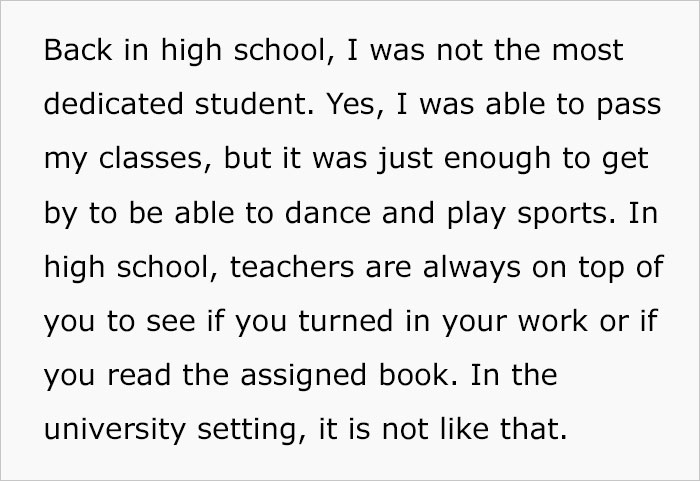
Task: Click the word "teachers" in fifth line
Action: pos(292,267)
